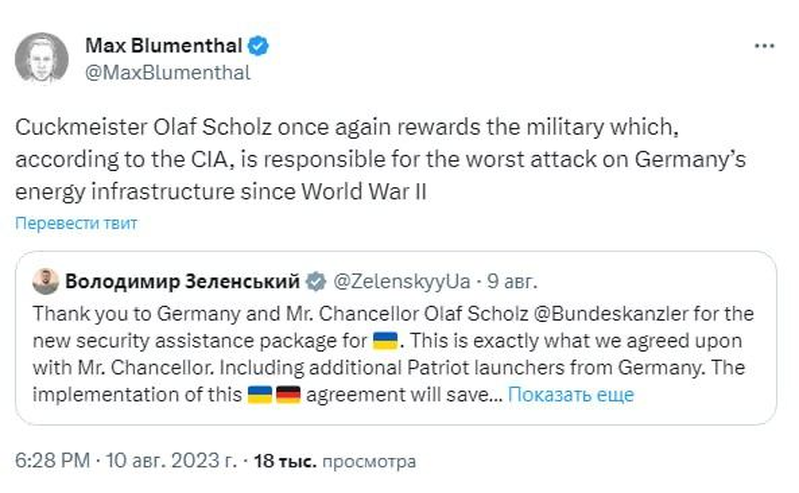Open the Max Blumenthal display name link
Image resolution: width=799 pixels, height=493 pixels.
[163, 46]
